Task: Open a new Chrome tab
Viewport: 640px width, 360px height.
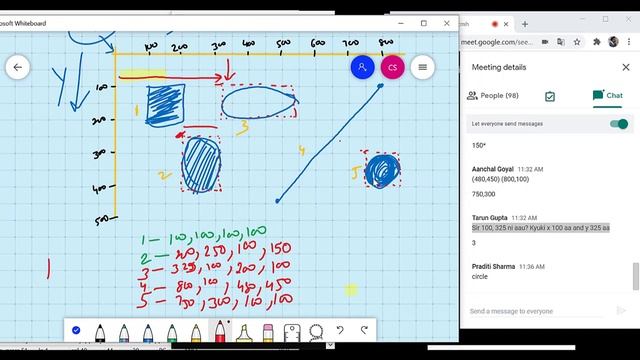Action: 524,24
